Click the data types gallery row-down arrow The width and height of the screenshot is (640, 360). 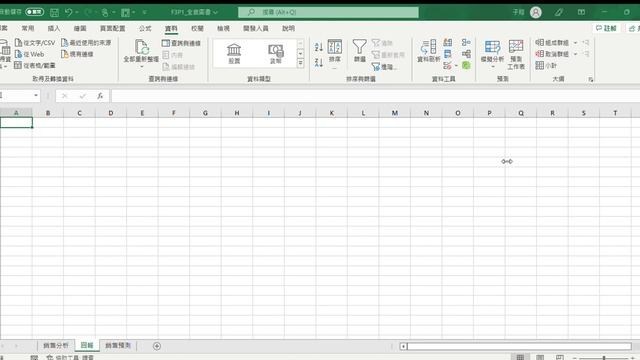pyautogui.click(x=300, y=53)
